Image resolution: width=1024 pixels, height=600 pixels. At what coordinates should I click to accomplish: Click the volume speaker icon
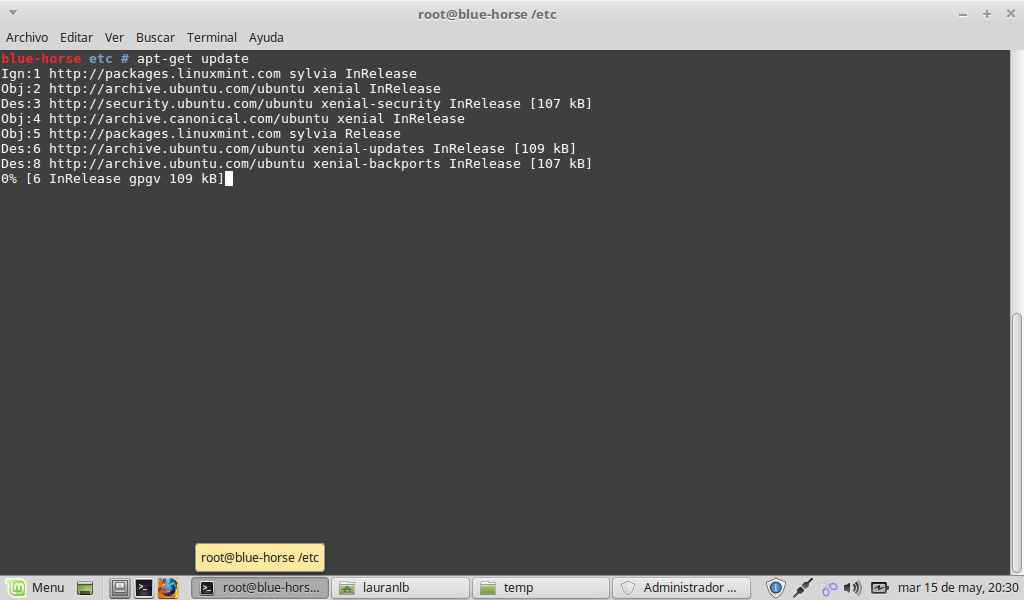pos(852,588)
